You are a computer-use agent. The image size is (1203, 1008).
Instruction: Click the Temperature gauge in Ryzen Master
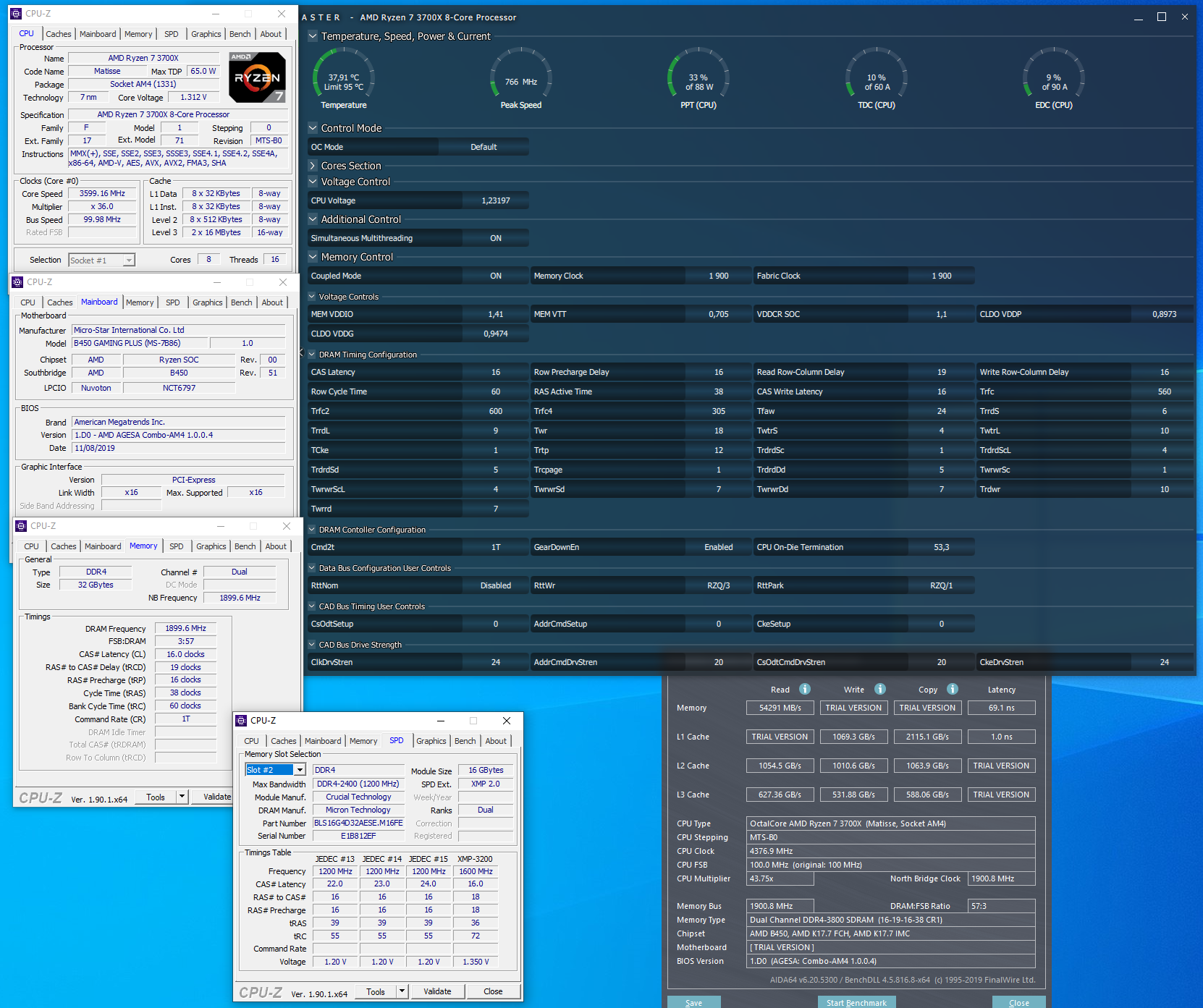pyautogui.click(x=344, y=78)
